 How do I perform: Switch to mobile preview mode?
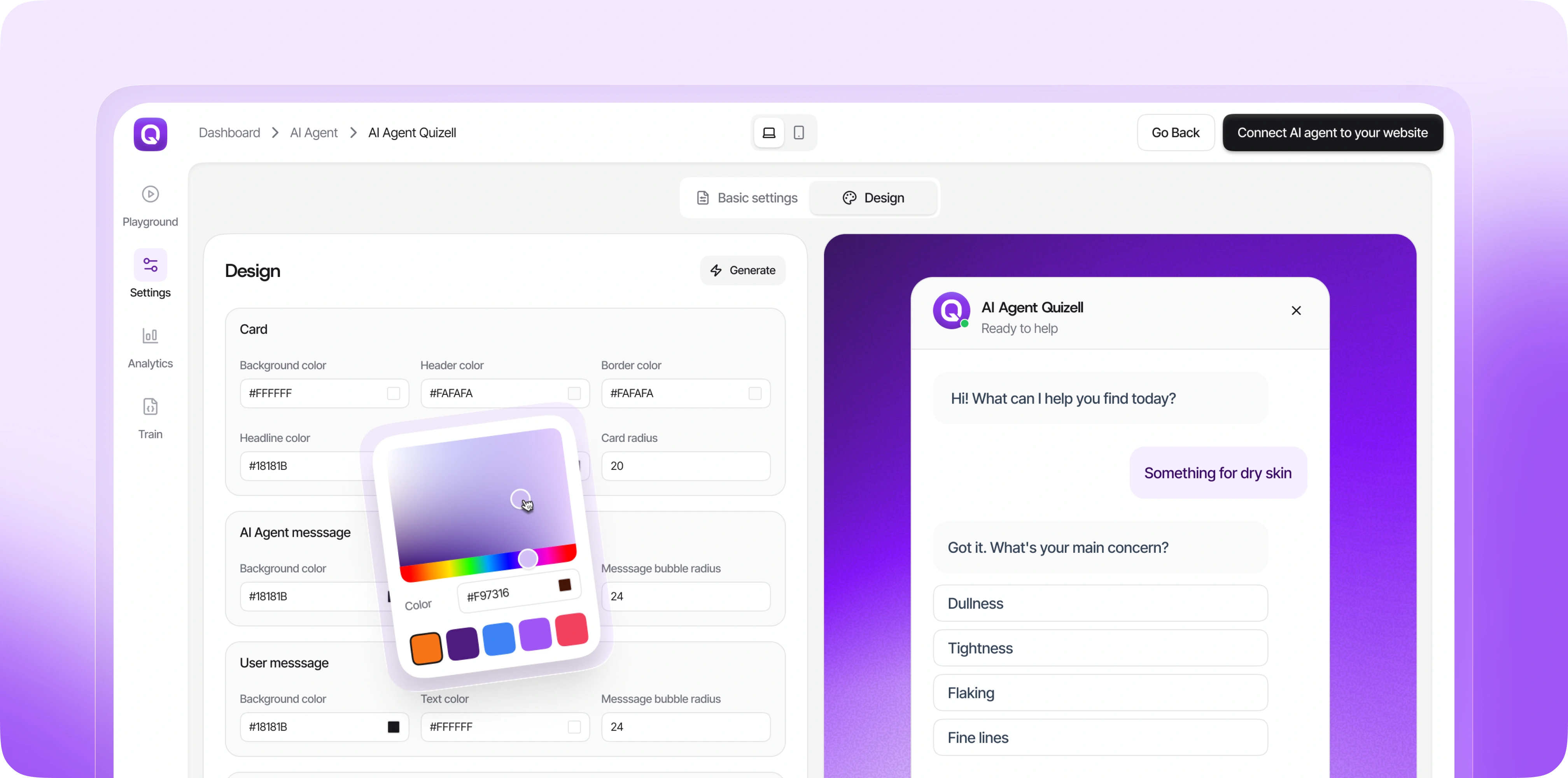click(799, 133)
